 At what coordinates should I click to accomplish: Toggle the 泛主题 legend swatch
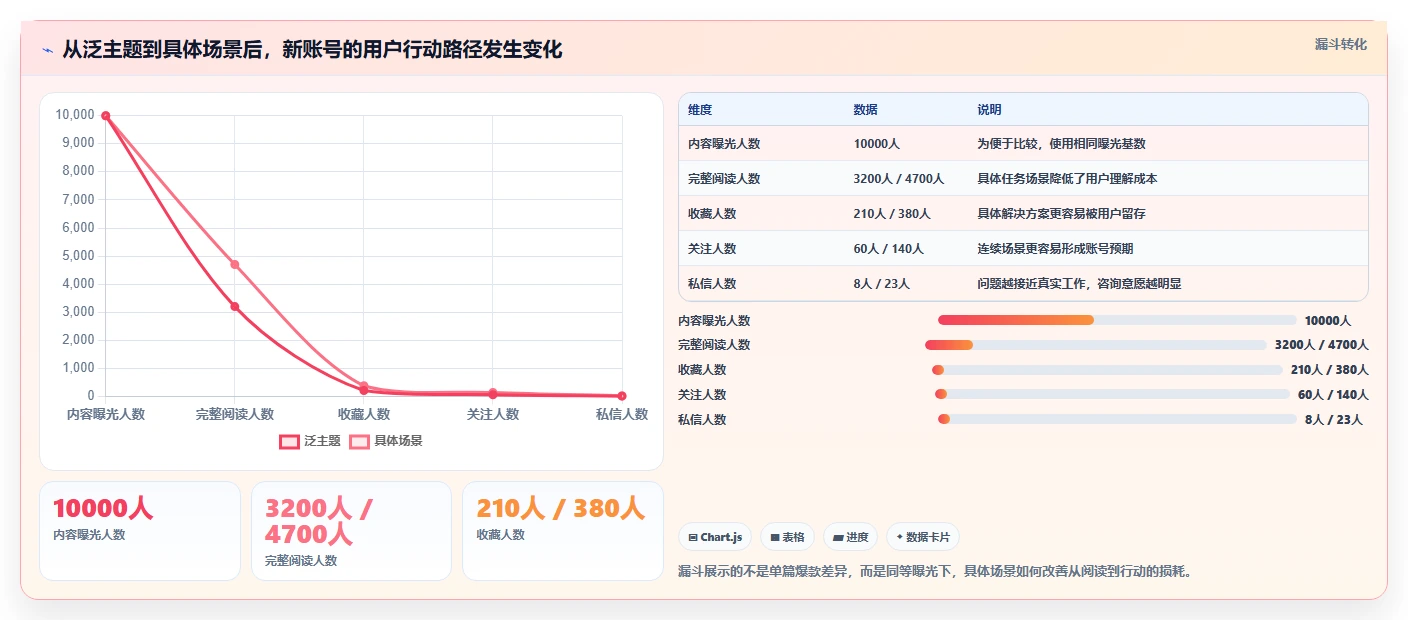(x=289, y=441)
